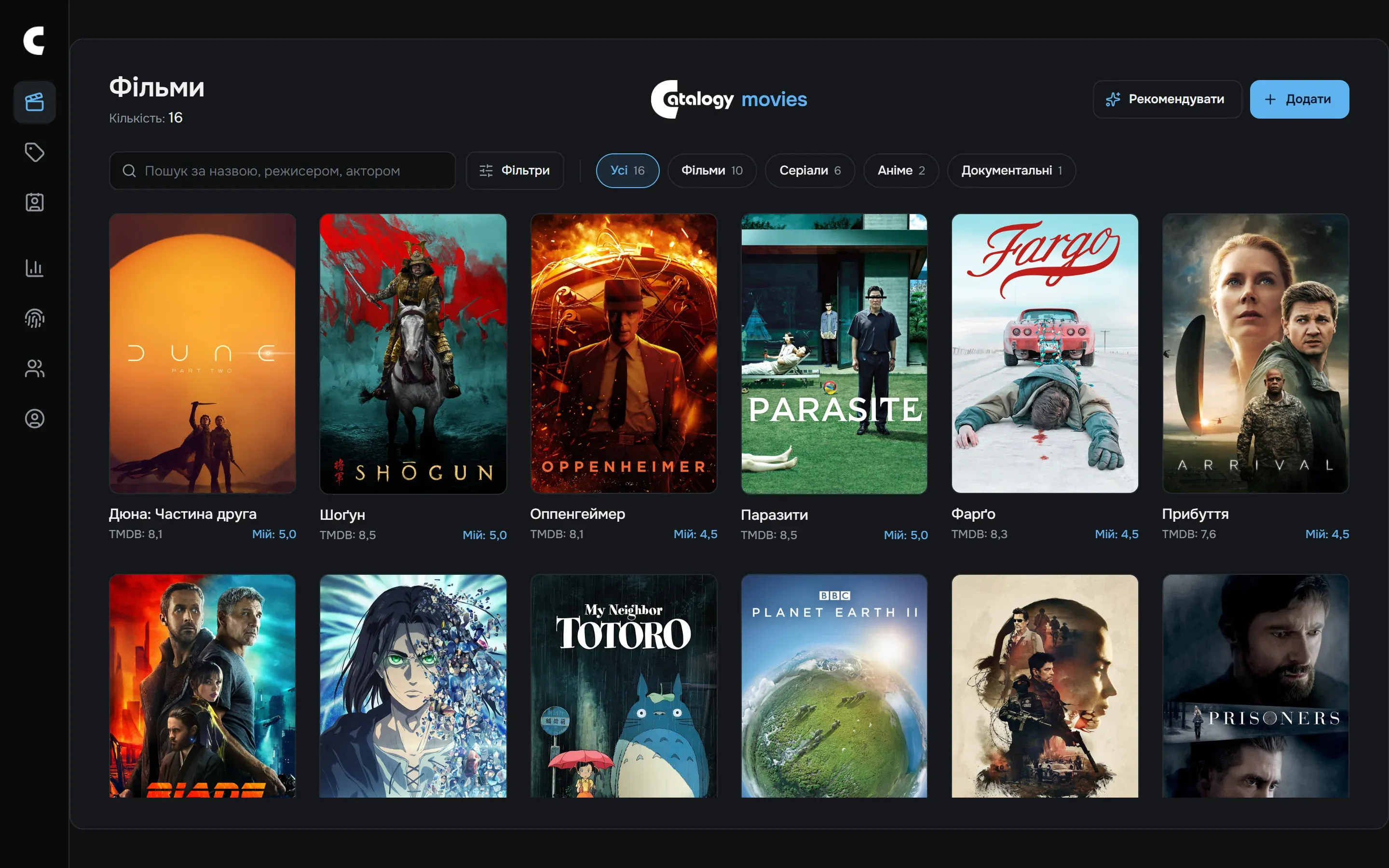Screen dimensions: 1389x868
Task: Open the Oppenheimer poster
Action: 624,353
